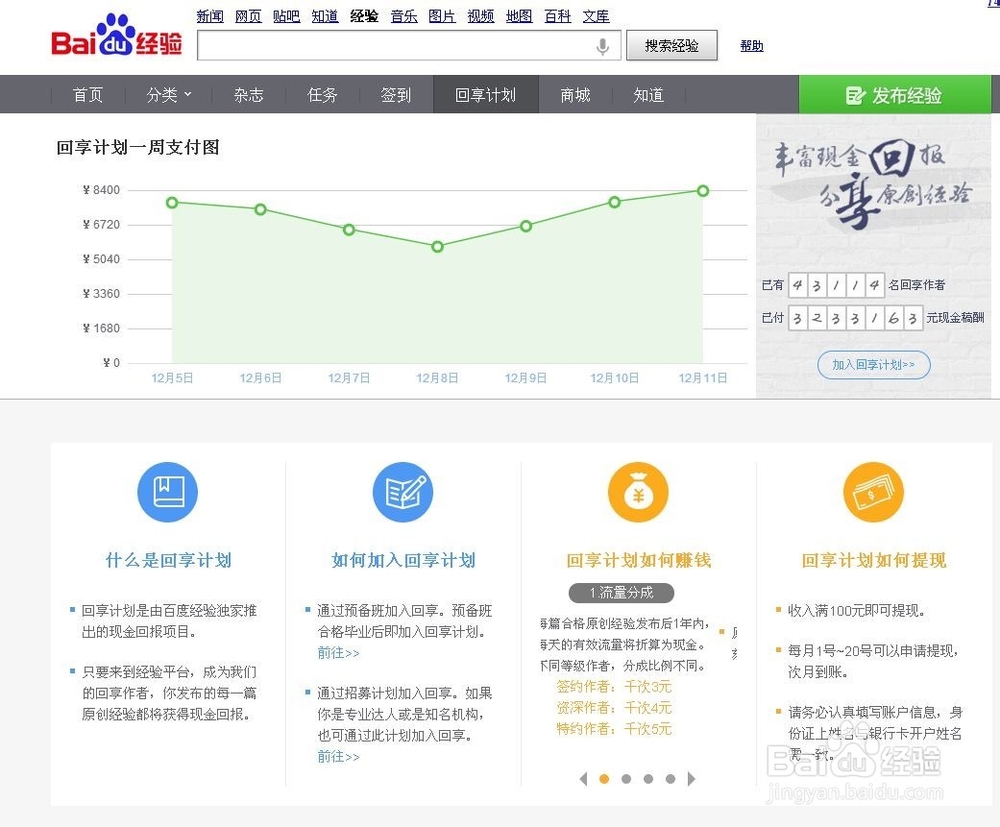Click 前往>> under 预备班 paragraph
The image size is (1000, 827).
point(339,653)
